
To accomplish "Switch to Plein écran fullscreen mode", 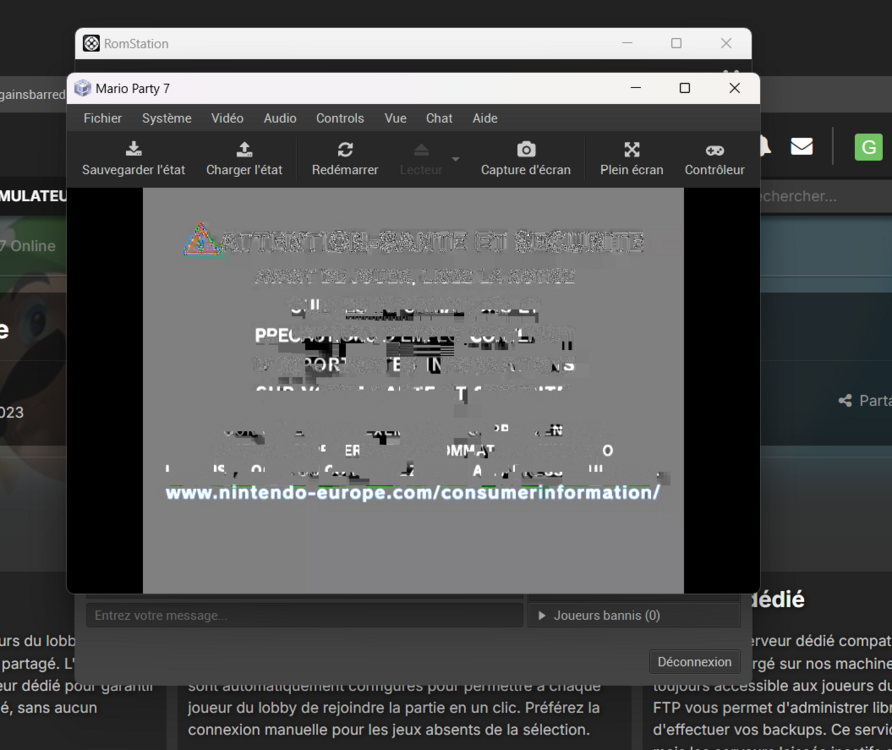I will (632, 150).
